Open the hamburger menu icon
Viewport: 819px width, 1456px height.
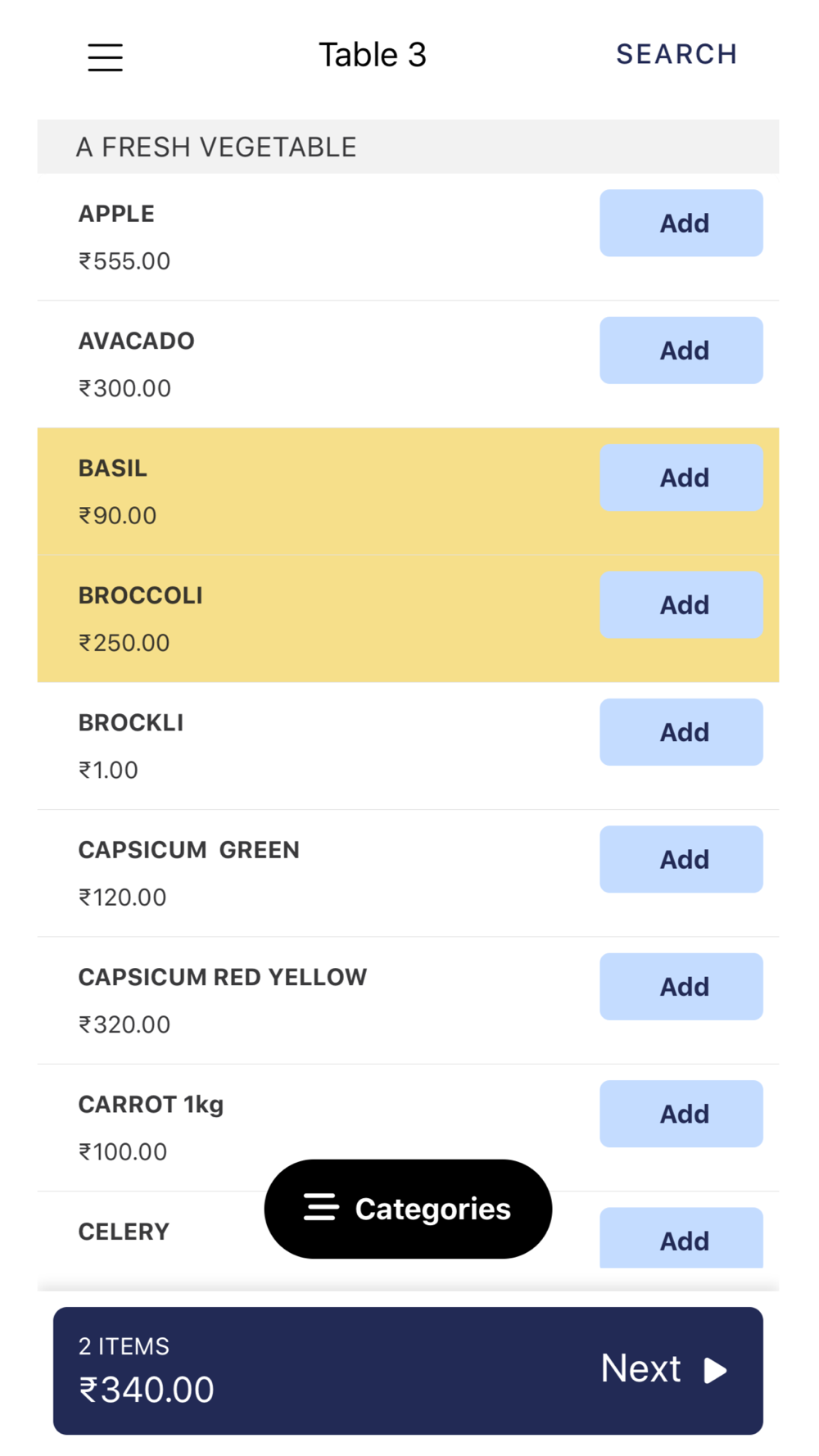point(105,57)
